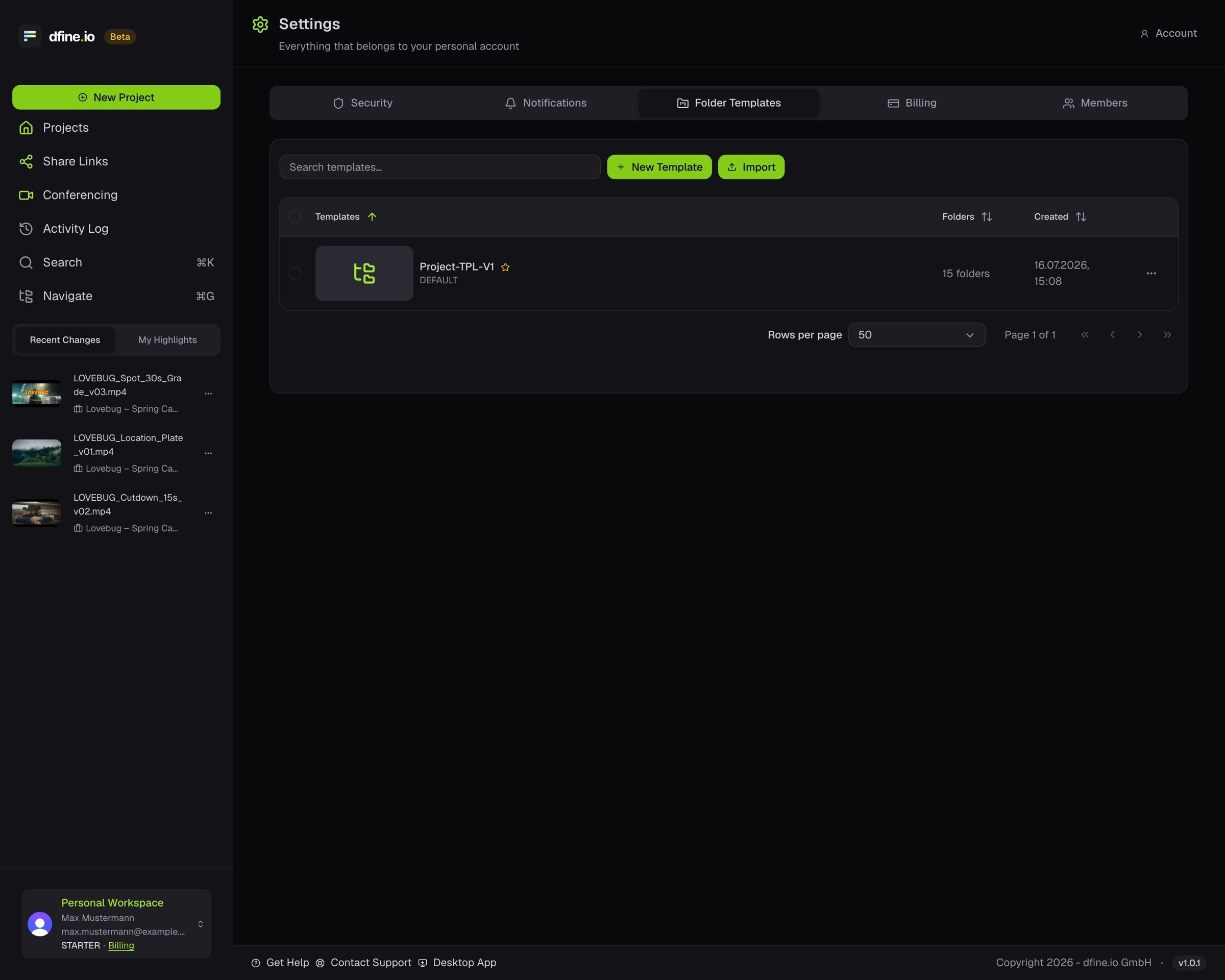Click the Search magnifier icon

tap(26, 262)
